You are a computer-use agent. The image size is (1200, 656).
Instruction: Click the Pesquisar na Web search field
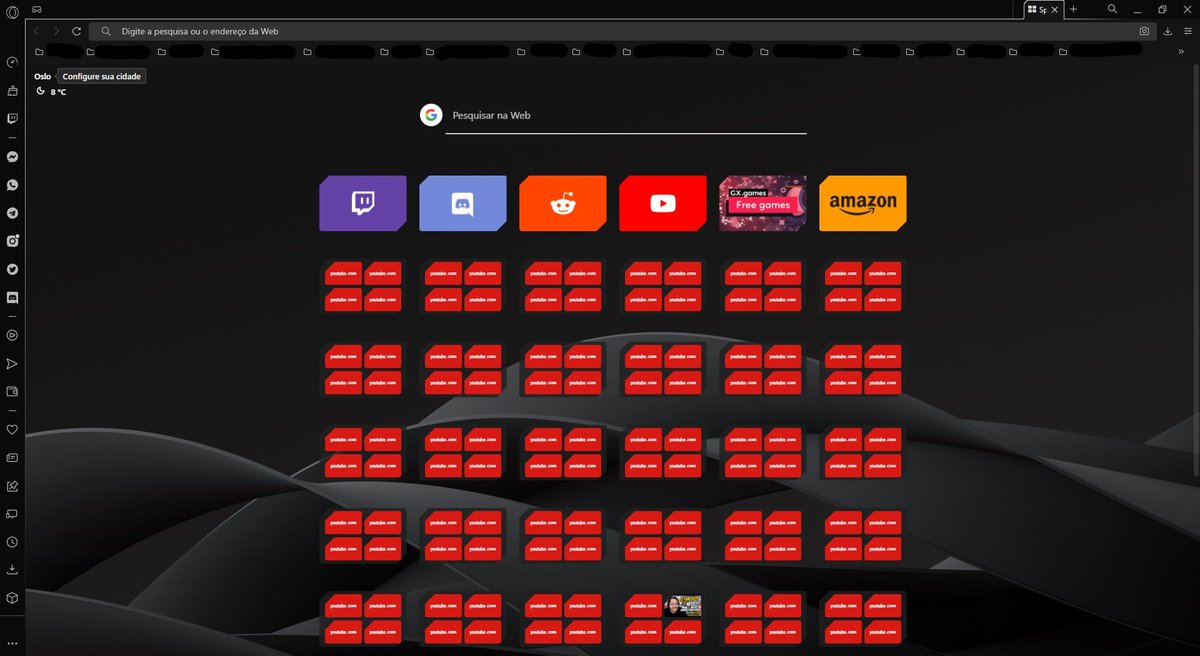[626, 116]
